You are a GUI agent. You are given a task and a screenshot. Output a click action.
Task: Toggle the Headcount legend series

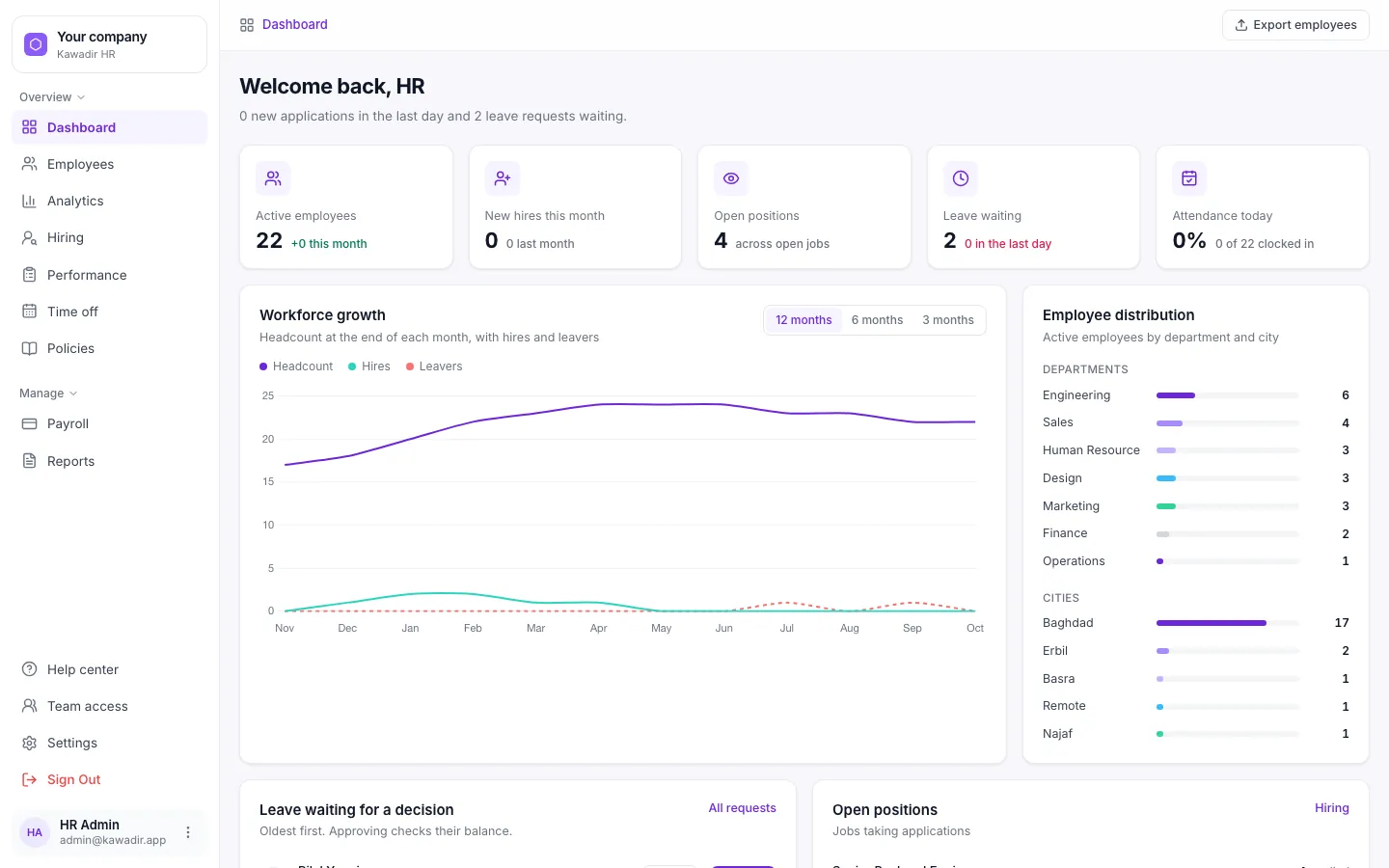[296, 366]
